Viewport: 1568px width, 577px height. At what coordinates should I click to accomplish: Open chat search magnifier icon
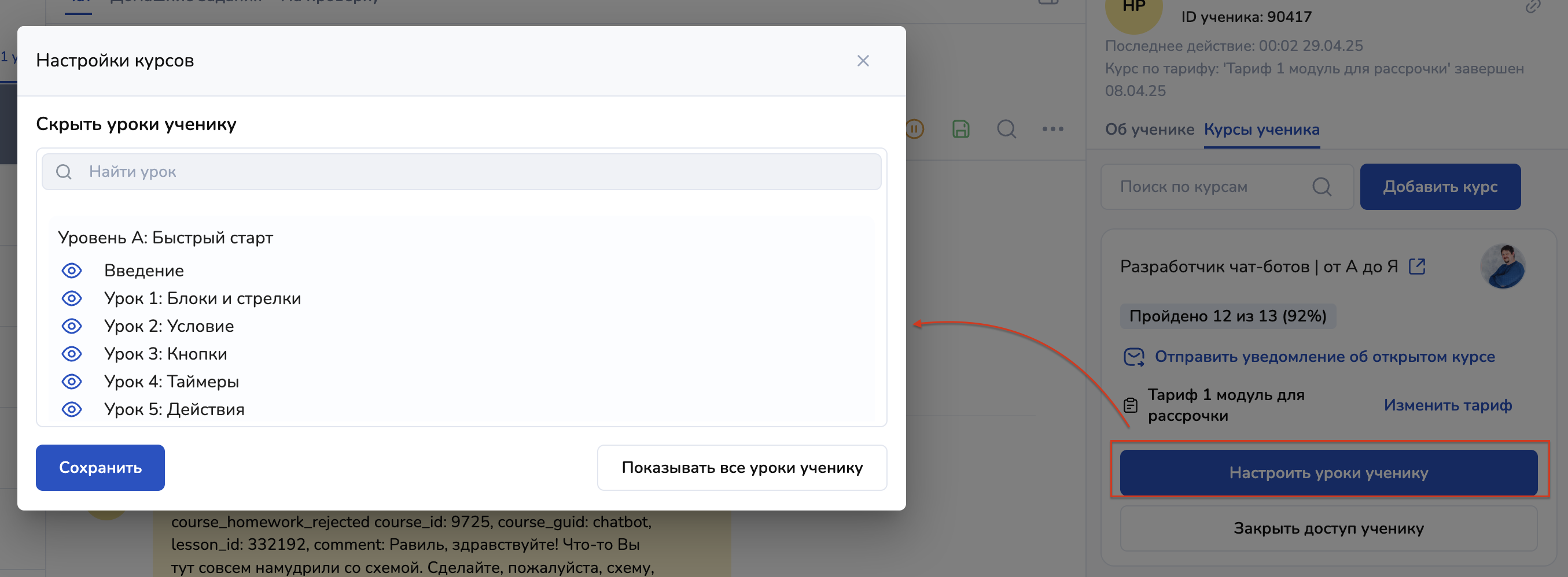tap(1006, 129)
